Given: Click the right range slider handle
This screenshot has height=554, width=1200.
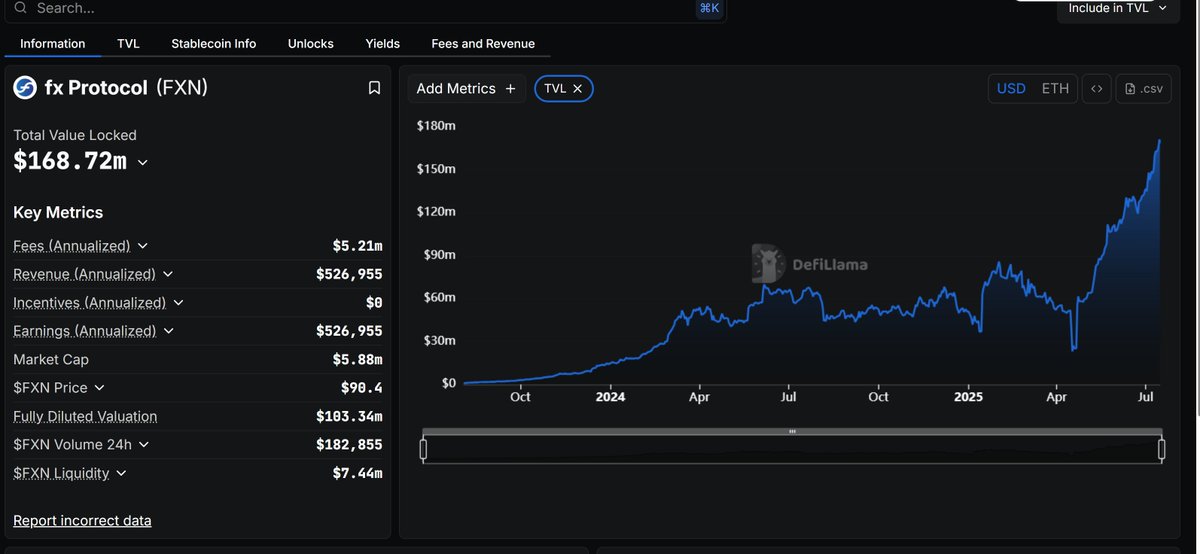Looking at the screenshot, I should point(1161,450).
